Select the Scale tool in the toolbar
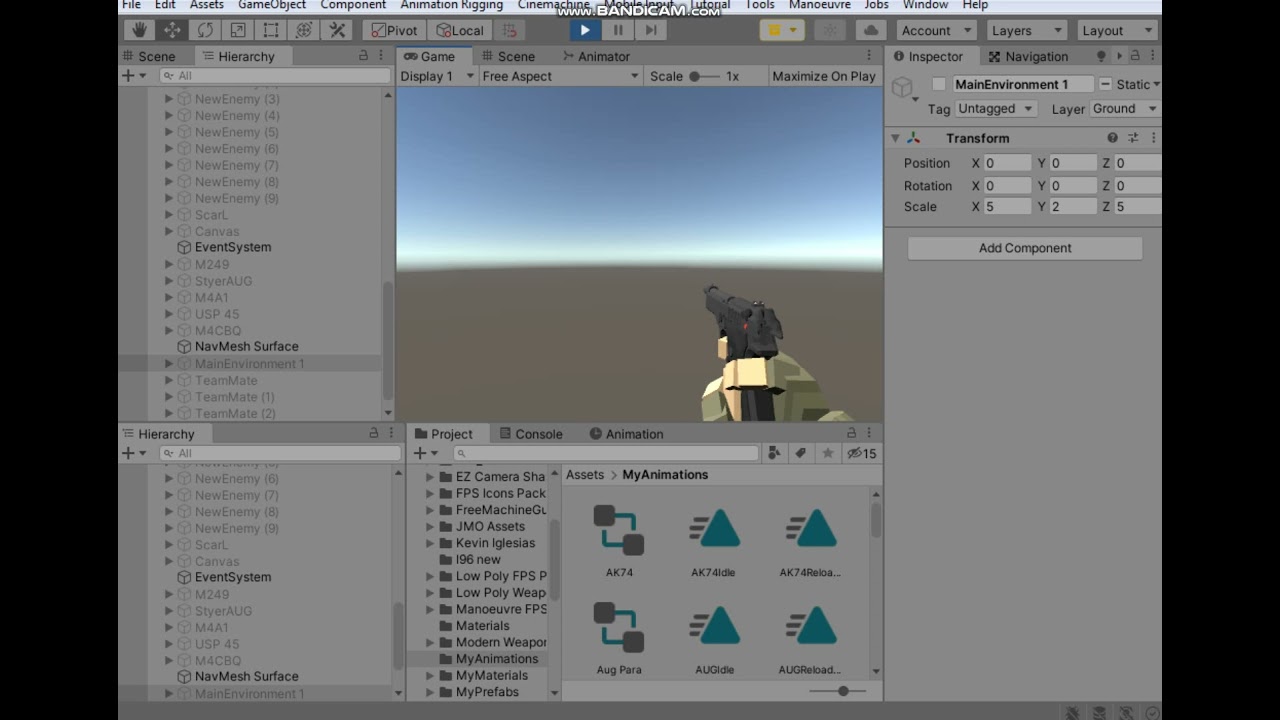The image size is (1280, 720). click(x=238, y=30)
